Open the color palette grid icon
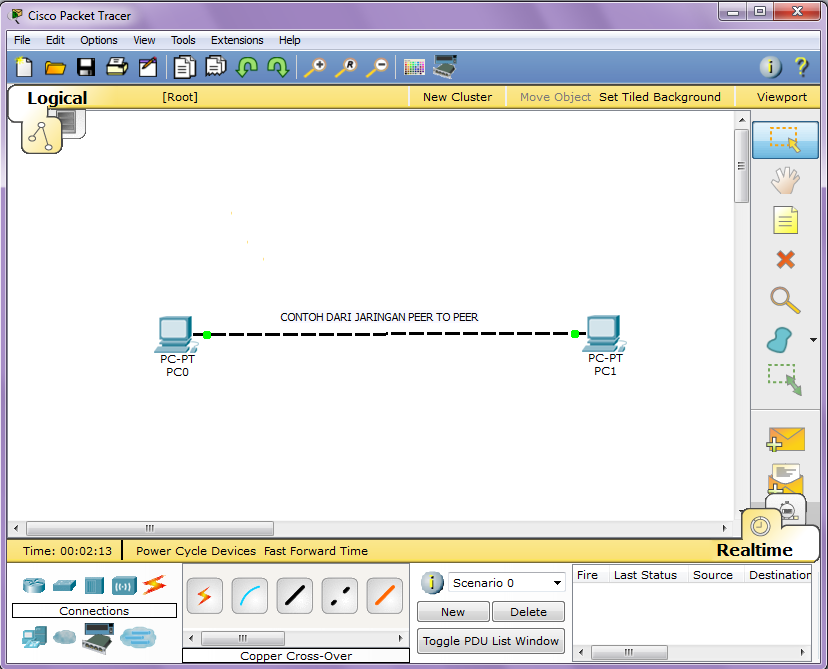 click(414, 67)
